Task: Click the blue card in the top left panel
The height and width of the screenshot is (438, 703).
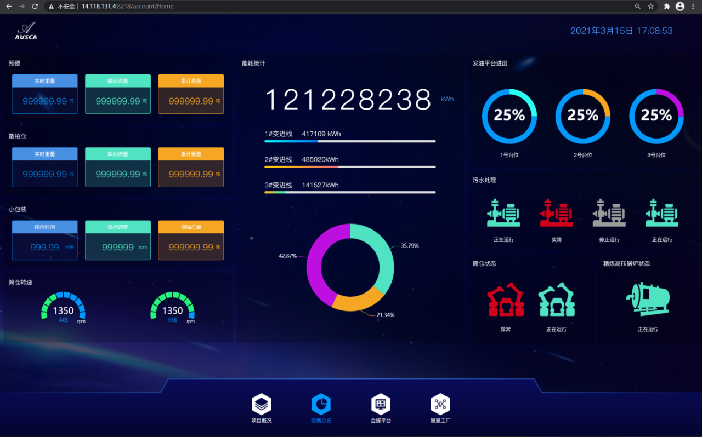Action: 45,94
